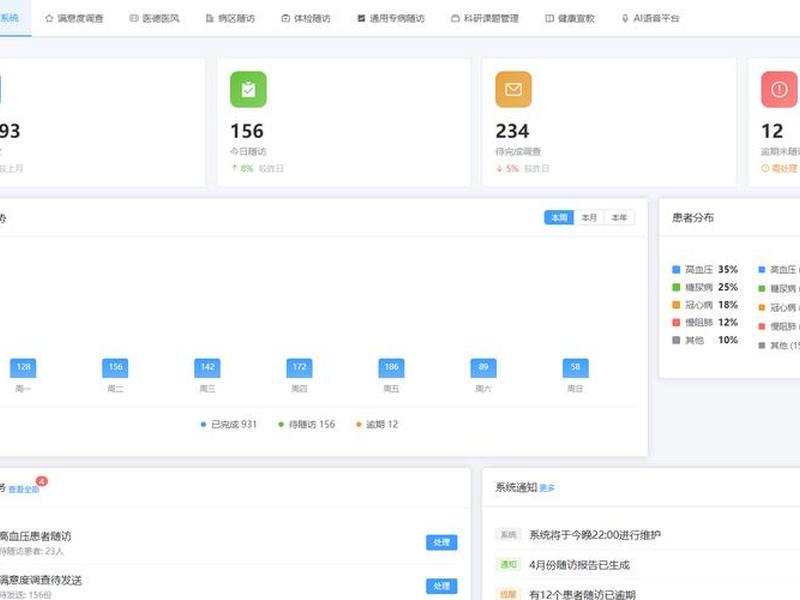Select the 健康宣教 tab
The width and height of the screenshot is (800, 600).
[570, 18]
